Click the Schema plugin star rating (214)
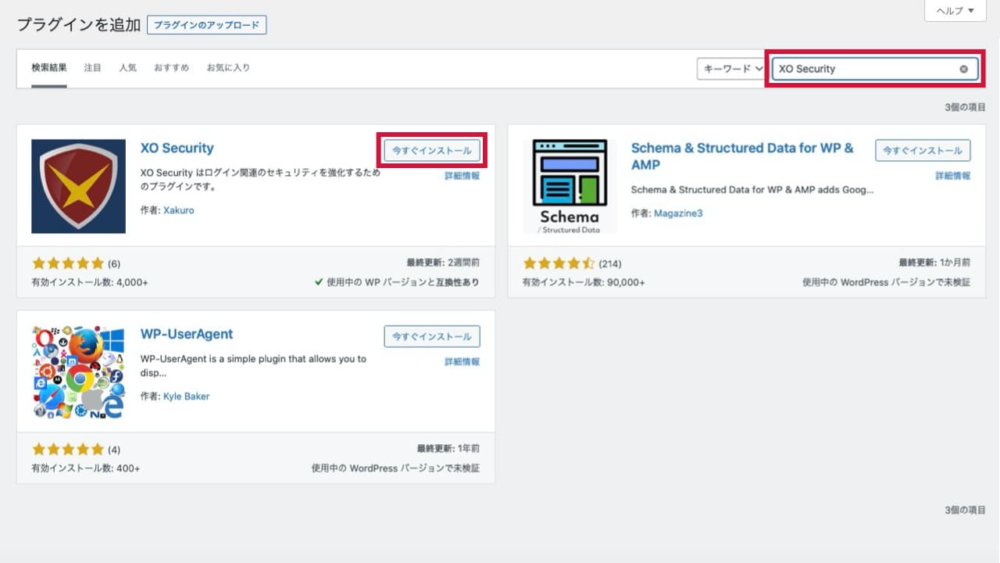1000x563 pixels. 559,263
